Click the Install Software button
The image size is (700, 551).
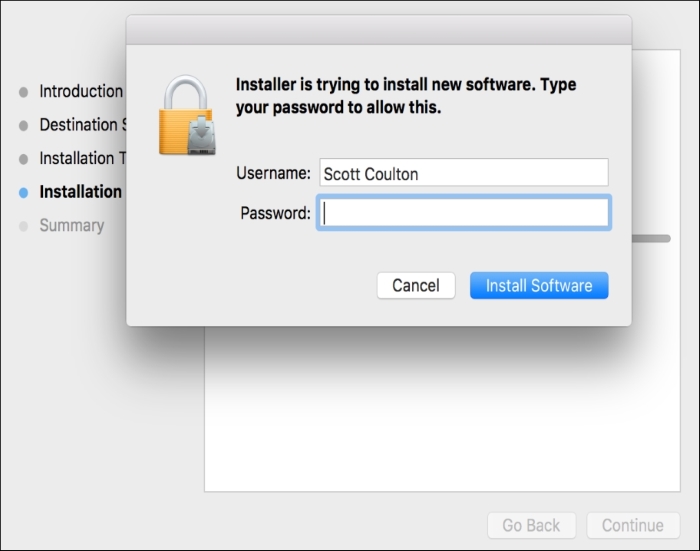539,285
